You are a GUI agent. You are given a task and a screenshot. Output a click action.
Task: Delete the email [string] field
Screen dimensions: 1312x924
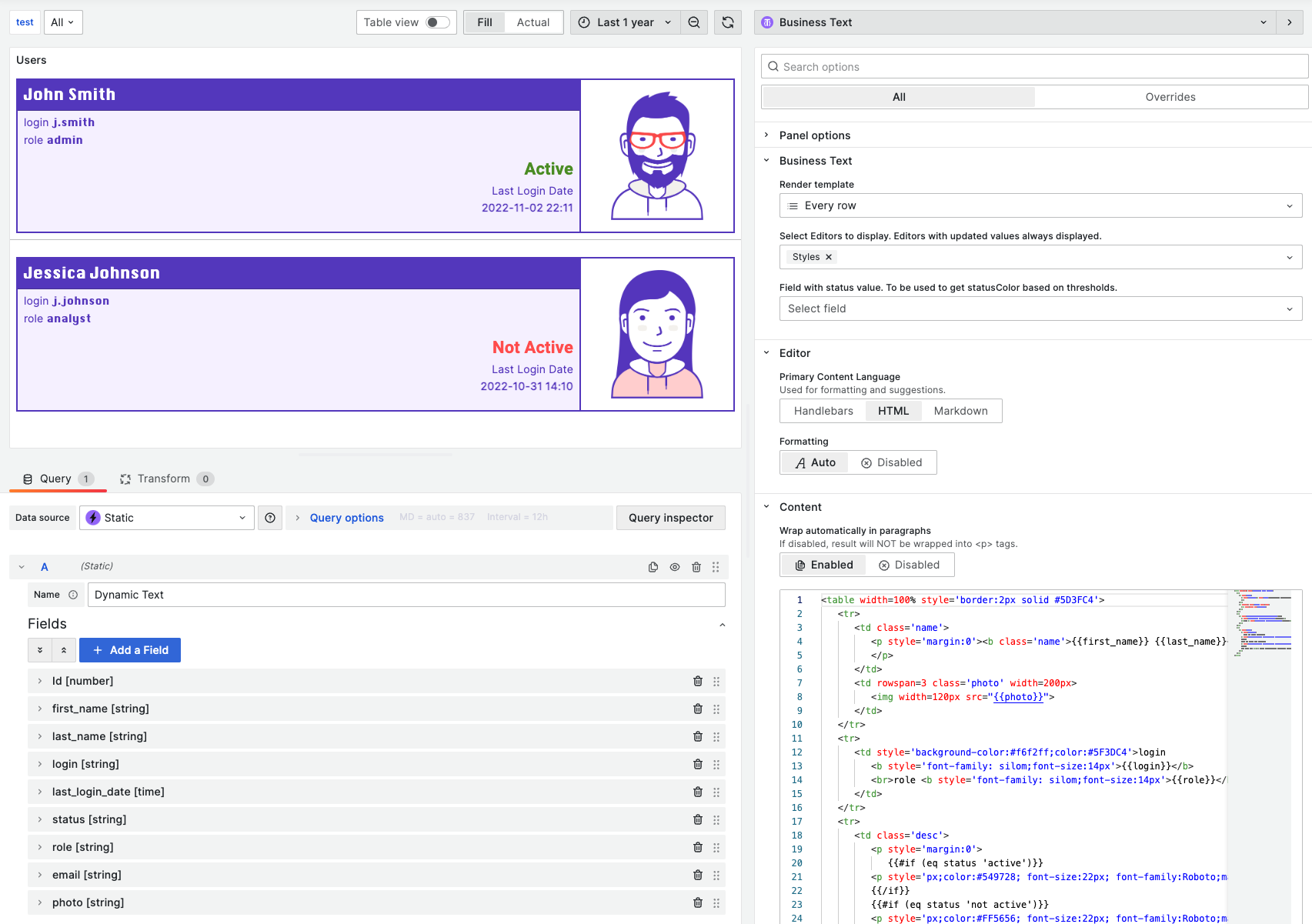coord(698,875)
